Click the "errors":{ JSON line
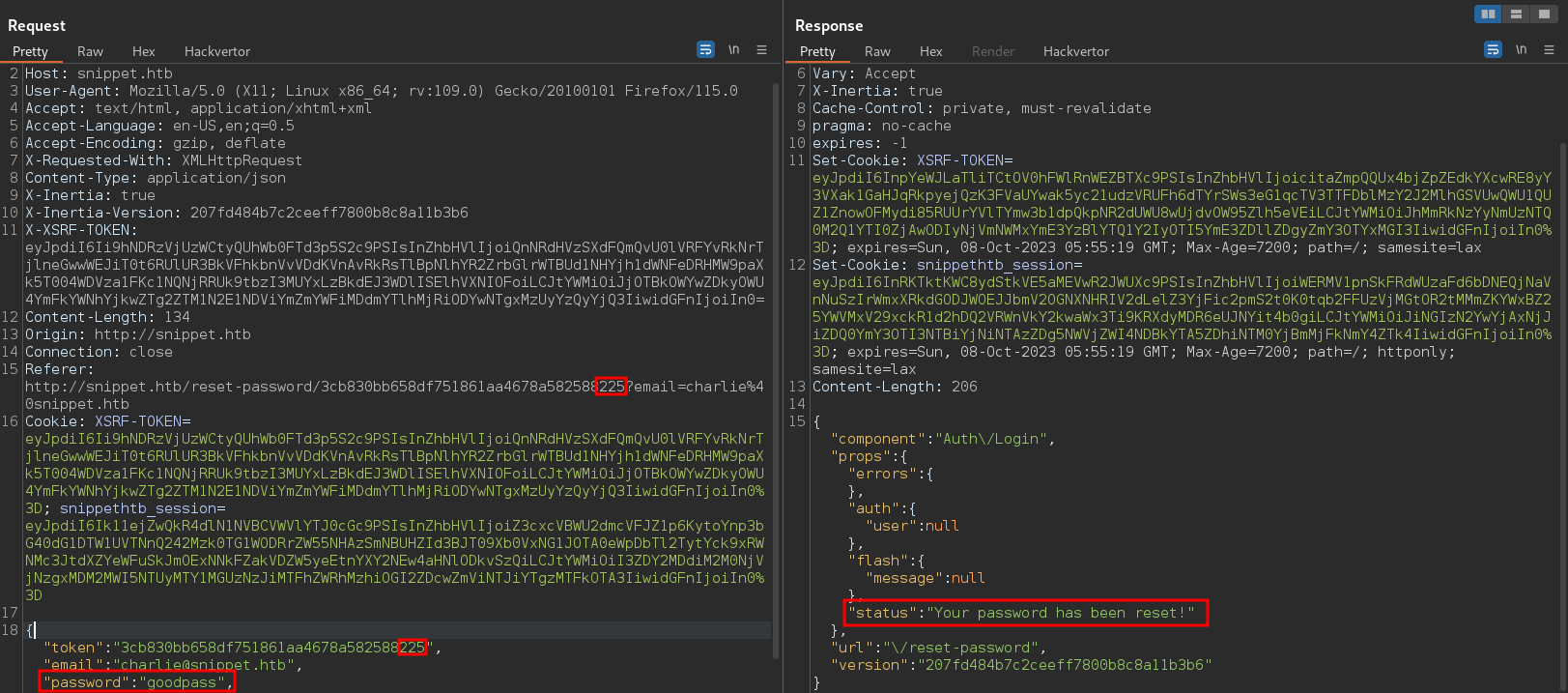The height and width of the screenshot is (693, 1568). (x=891, y=474)
